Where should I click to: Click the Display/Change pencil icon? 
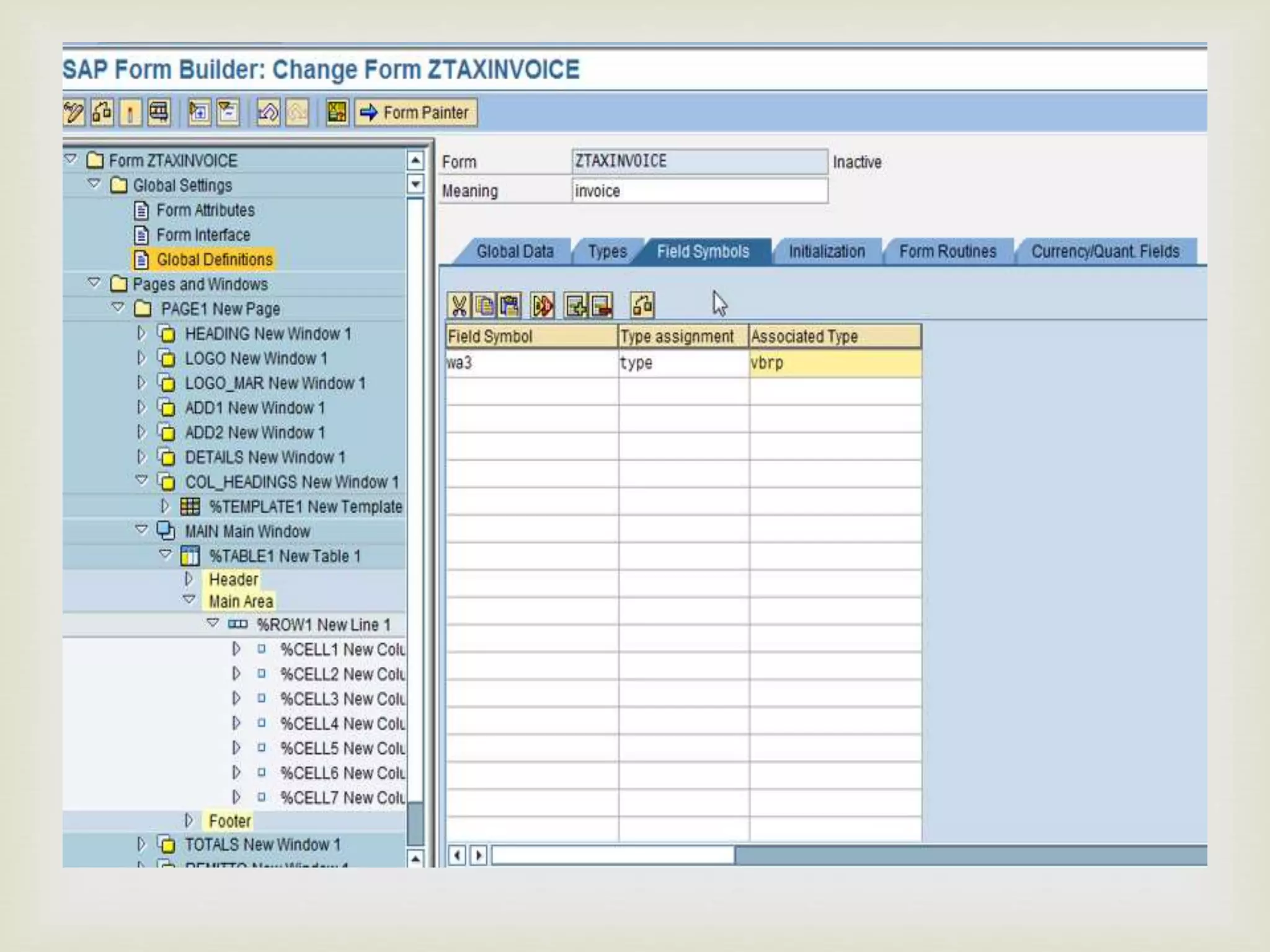74,113
